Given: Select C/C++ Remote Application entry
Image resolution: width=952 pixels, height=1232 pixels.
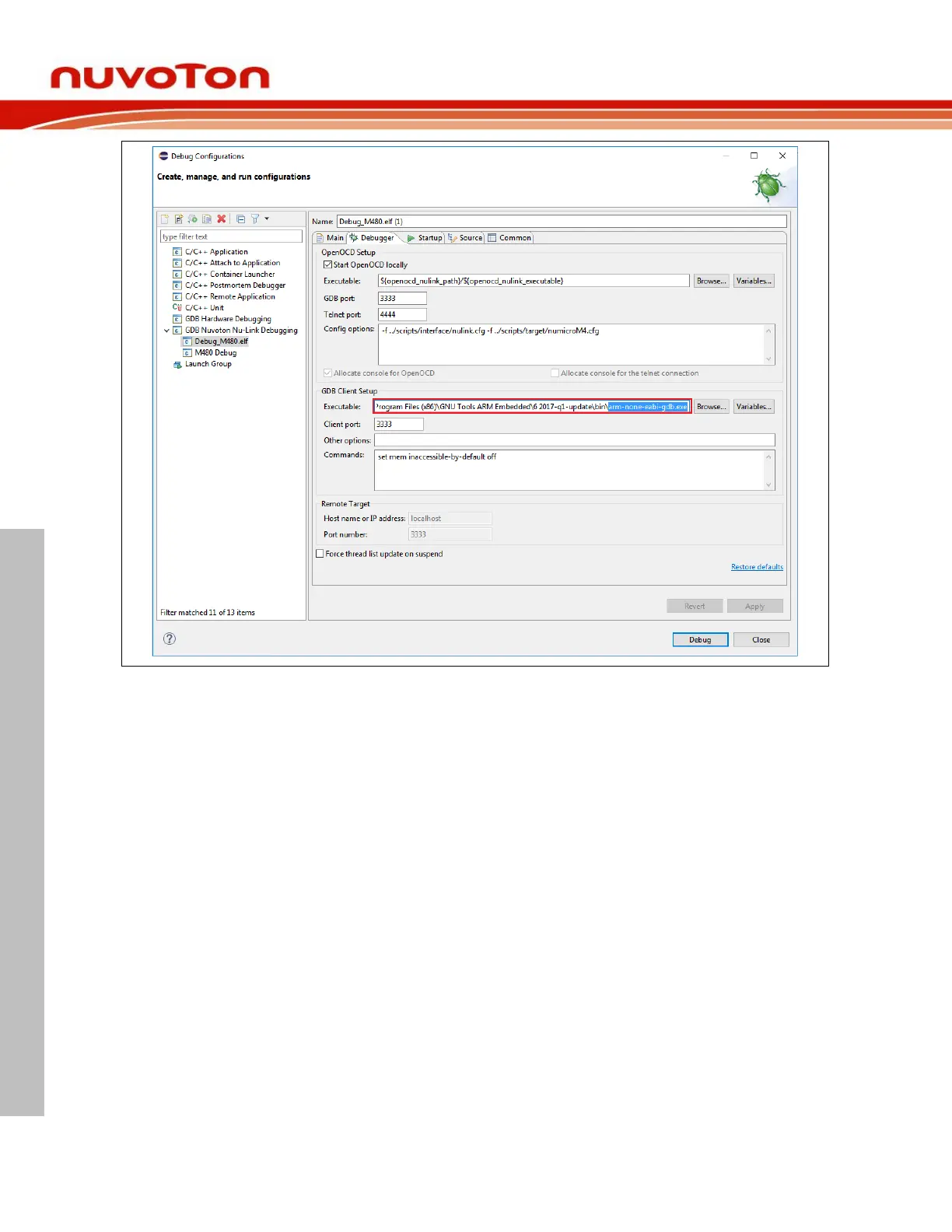Looking at the screenshot, I should pos(230,296).
